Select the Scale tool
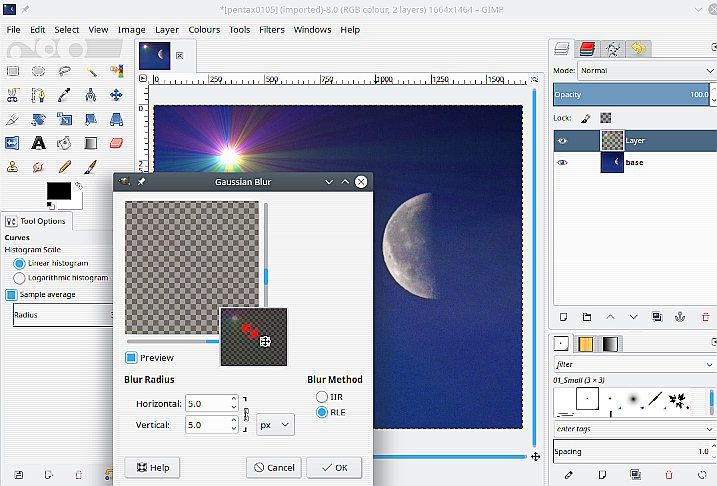 (x=64, y=119)
